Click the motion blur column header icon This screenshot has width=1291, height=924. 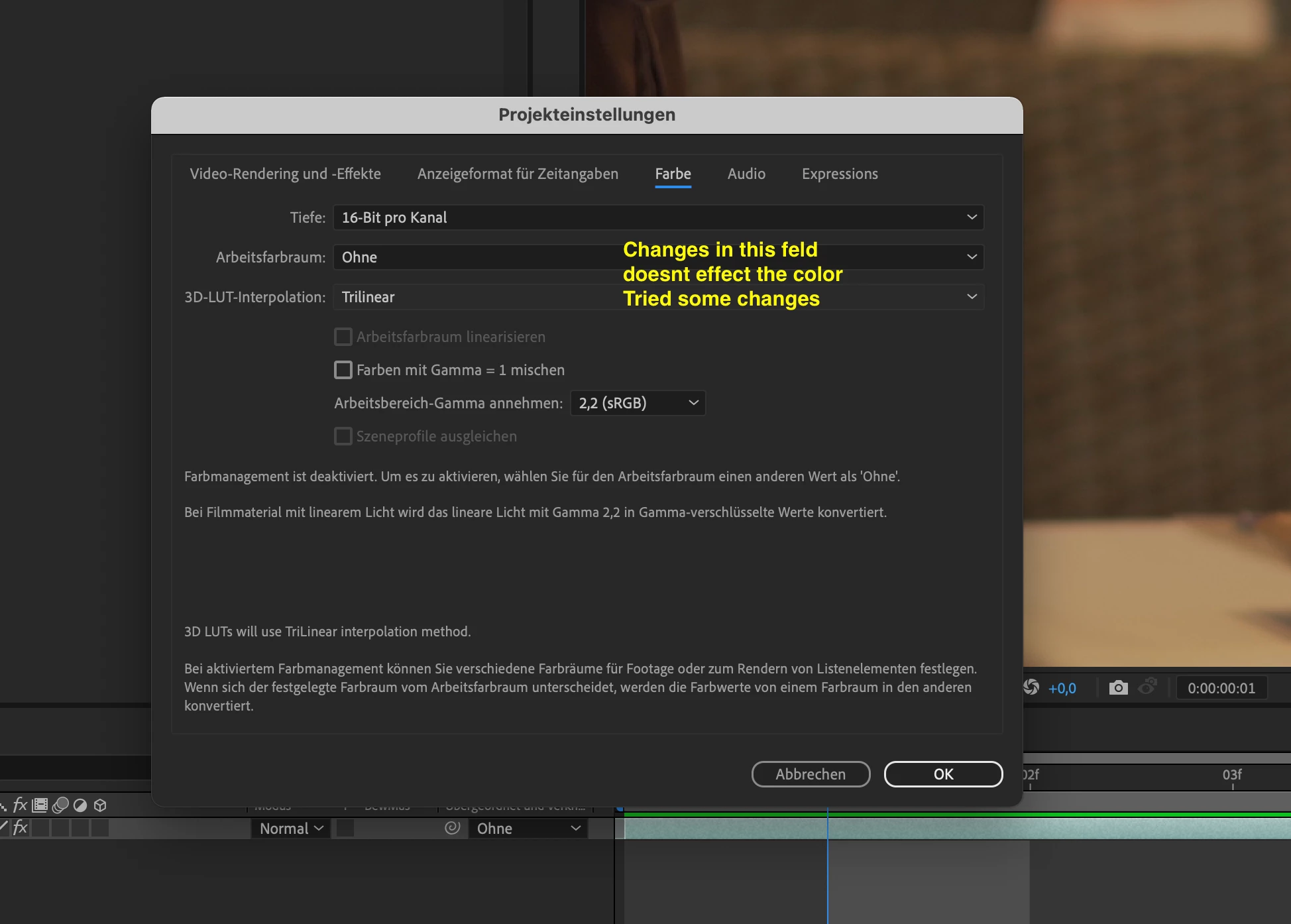[x=60, y=805]
